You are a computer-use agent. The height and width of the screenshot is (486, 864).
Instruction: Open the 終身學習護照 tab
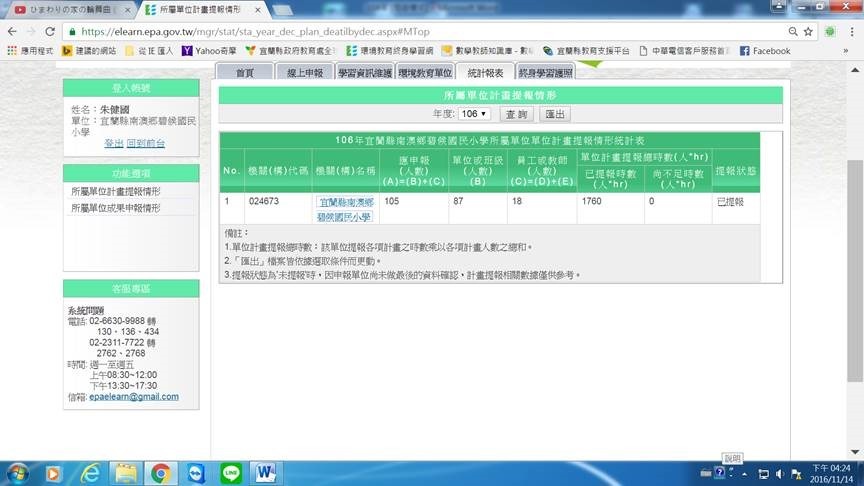point(545,73)
